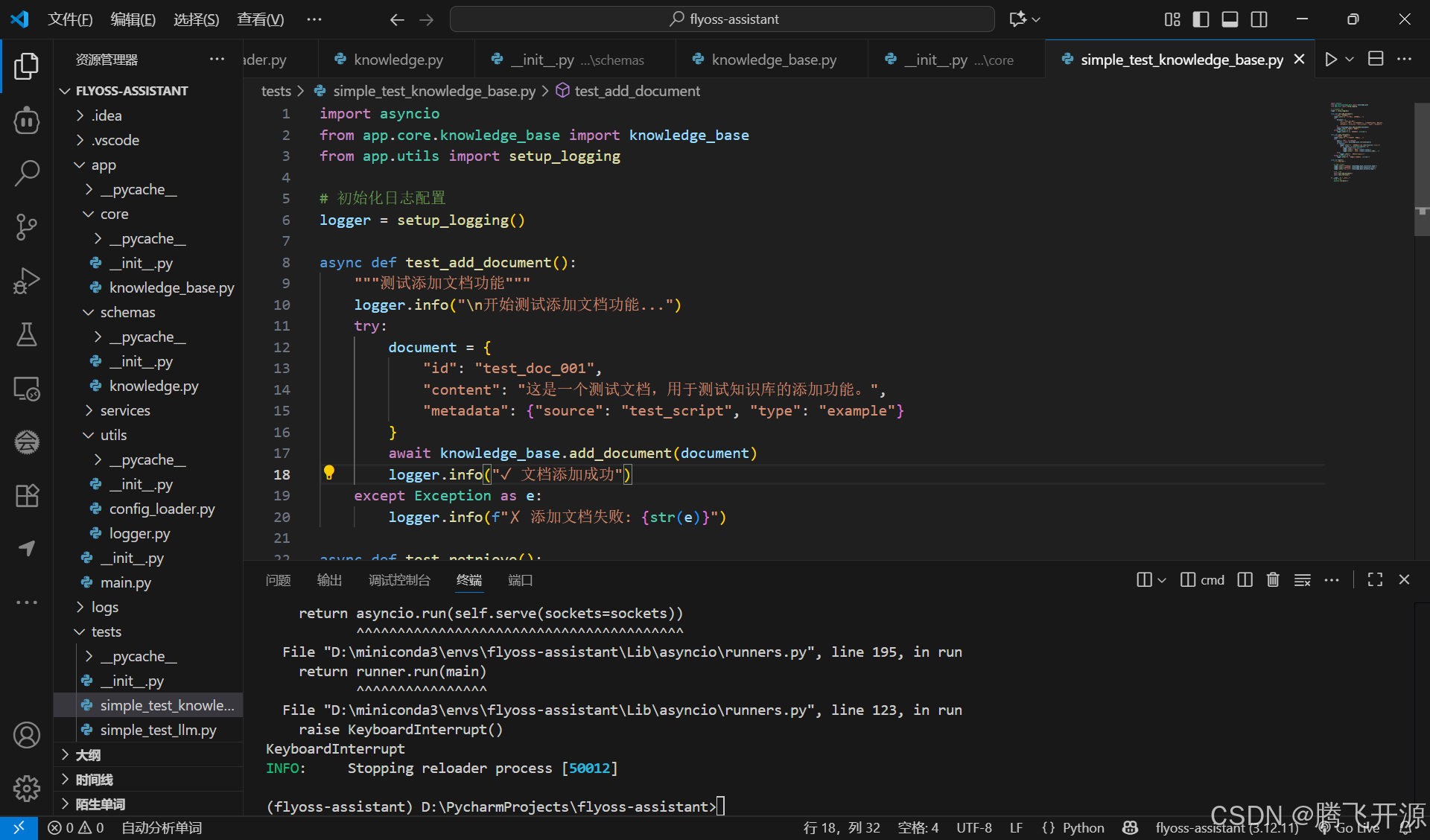
Task: Open Extensions view in activity bar
Action: tap(27, 495)
